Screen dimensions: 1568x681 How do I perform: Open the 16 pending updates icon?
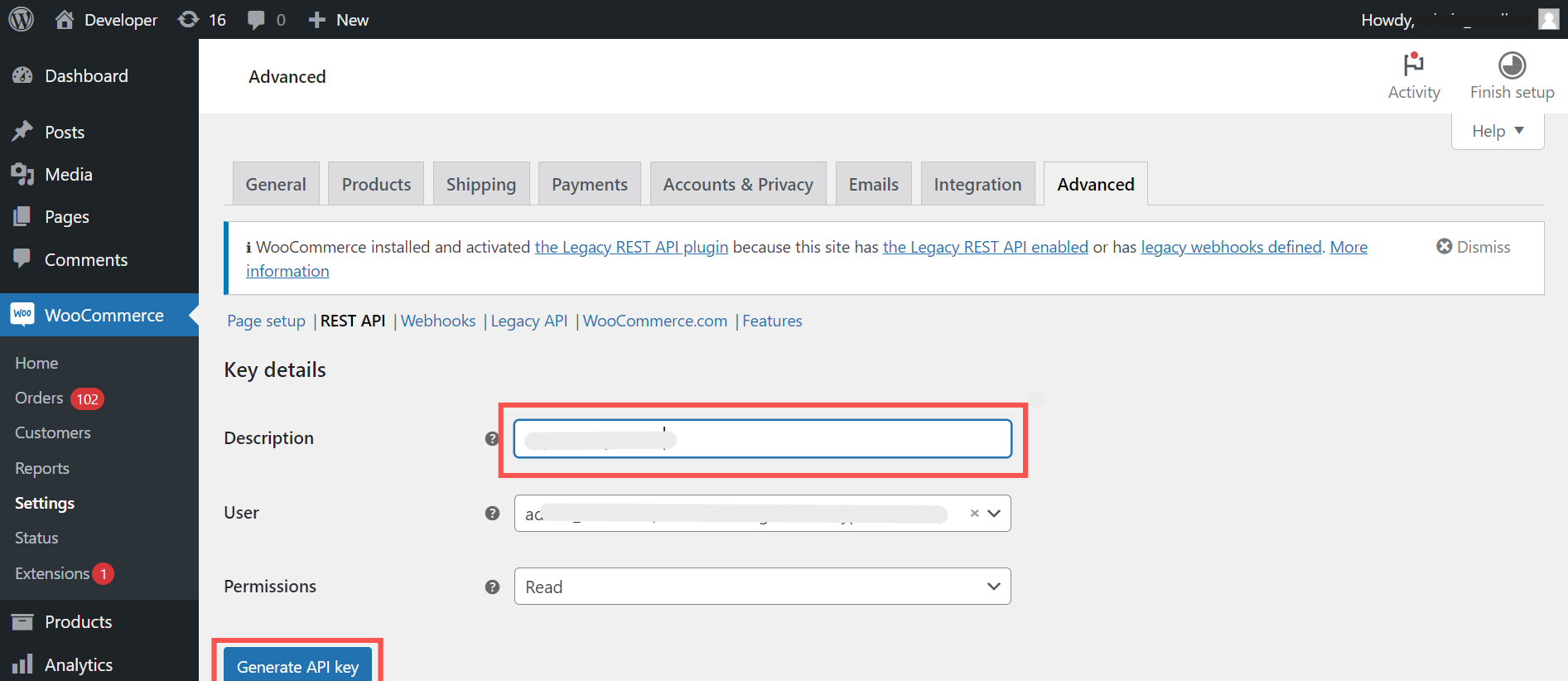pos(202,20)
